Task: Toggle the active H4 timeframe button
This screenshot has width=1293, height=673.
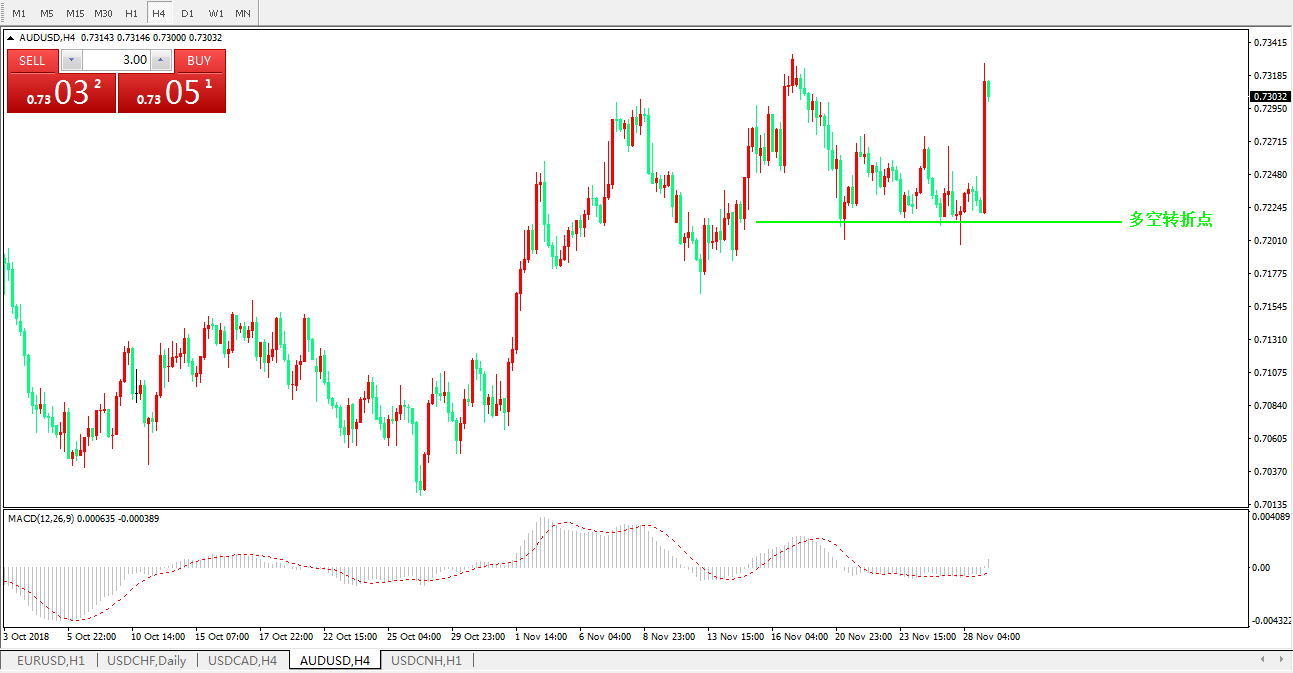Action: click(x=159, y=13)
